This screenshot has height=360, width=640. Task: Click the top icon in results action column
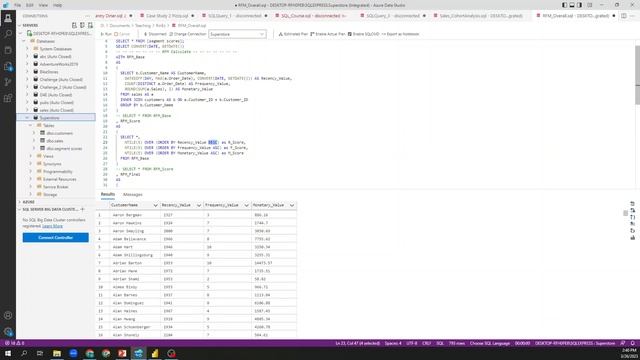[x=632, y=203]
